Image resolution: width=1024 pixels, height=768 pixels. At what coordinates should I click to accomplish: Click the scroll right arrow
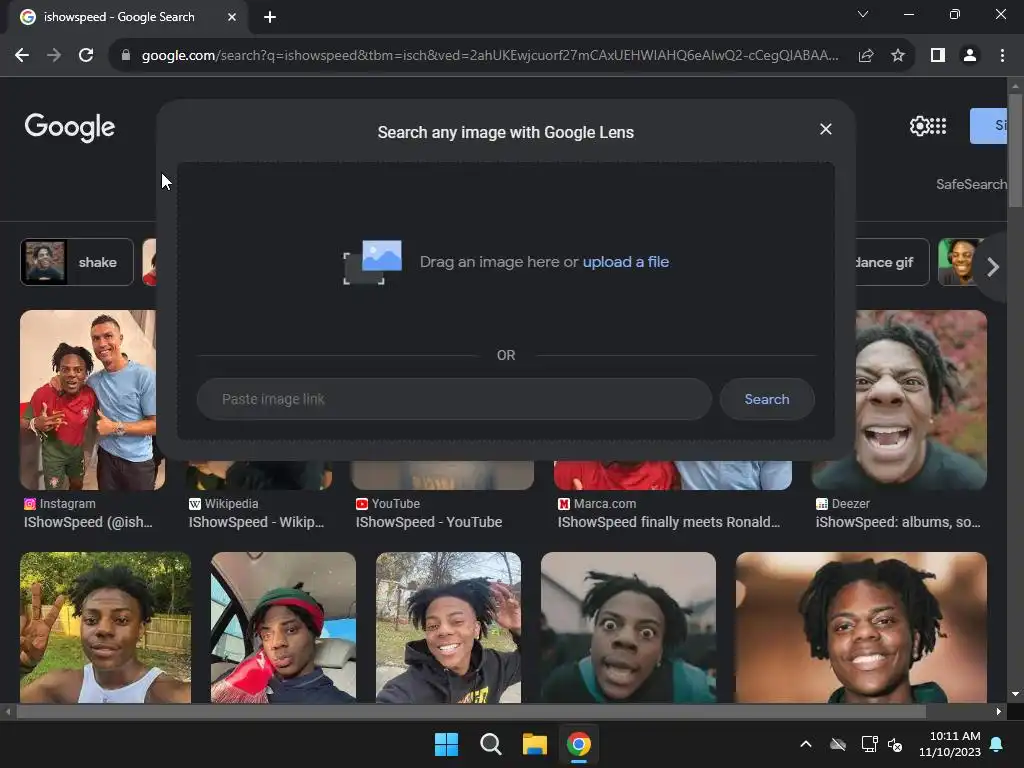[x=999, y=712]
